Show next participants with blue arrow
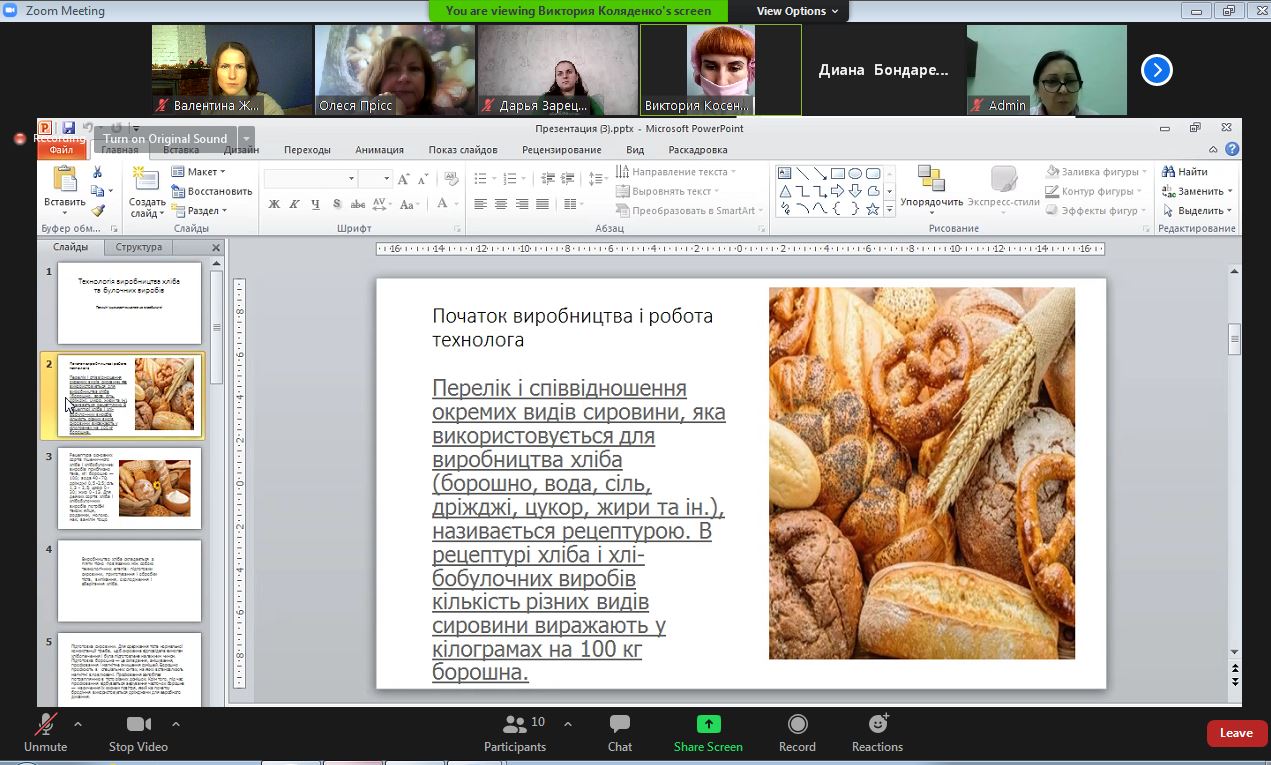 (1156, 70)
